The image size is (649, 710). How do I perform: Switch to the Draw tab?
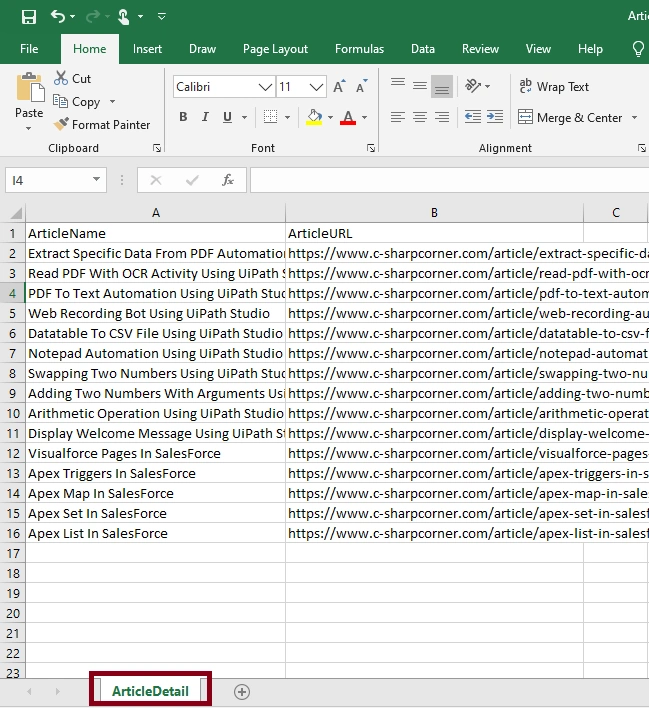tap(202, 49)
